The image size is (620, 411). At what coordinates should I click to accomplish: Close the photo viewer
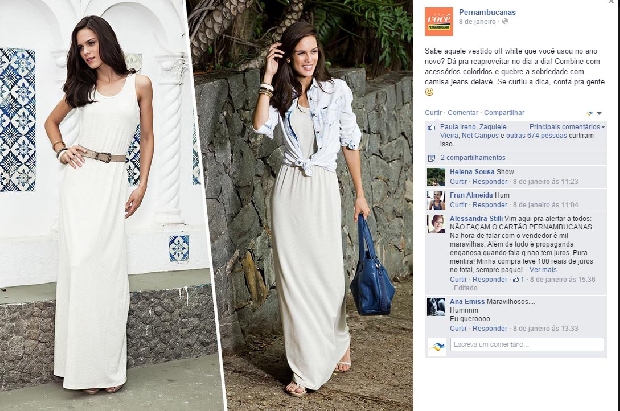(x=612, y=2)
